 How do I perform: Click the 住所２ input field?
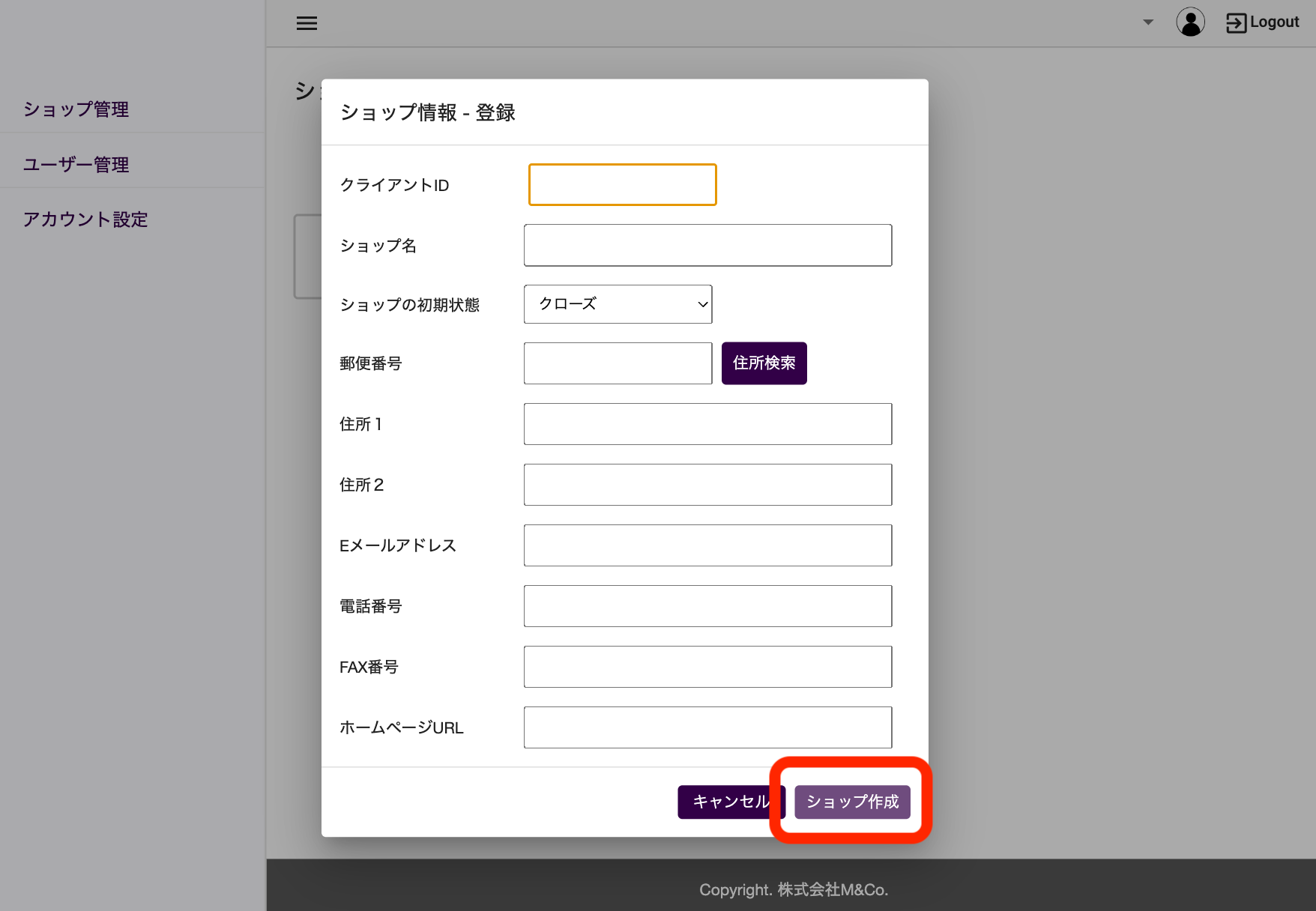click(707, 485)
